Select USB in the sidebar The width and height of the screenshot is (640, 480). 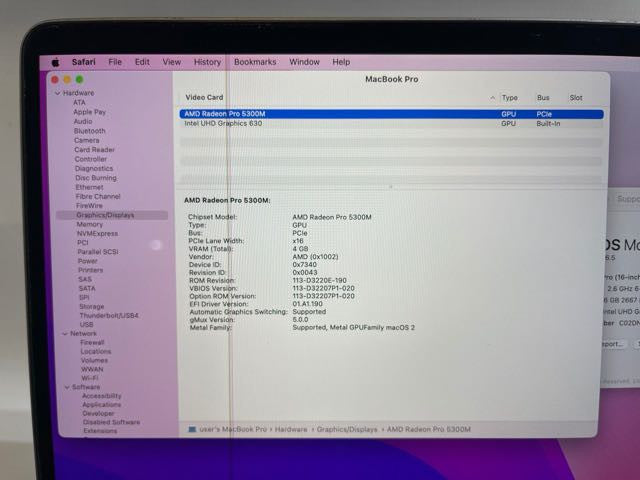click(x=87, y=324)
